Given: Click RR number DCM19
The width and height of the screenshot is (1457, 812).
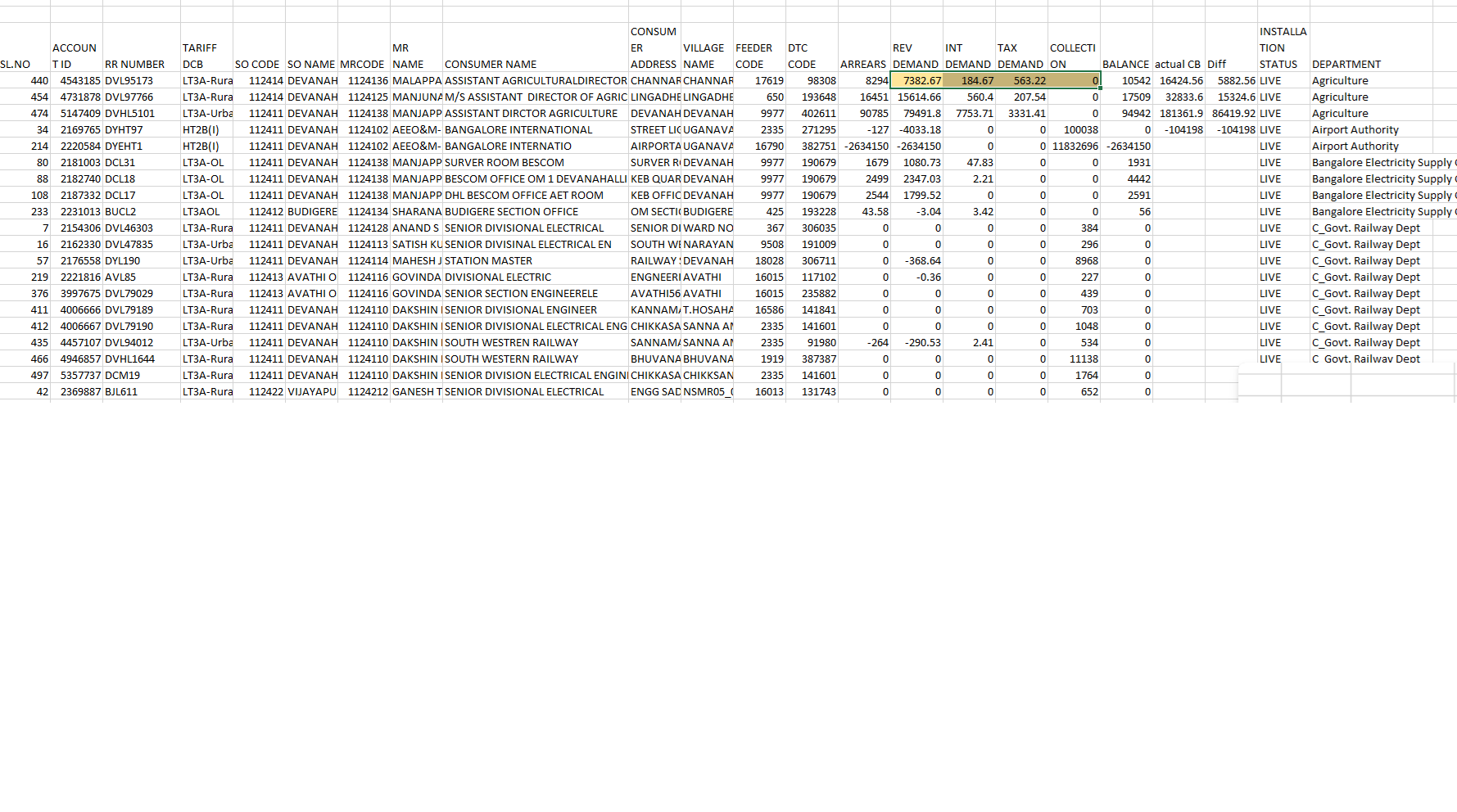Looking at the screenshot, I should tap(142, 375).
